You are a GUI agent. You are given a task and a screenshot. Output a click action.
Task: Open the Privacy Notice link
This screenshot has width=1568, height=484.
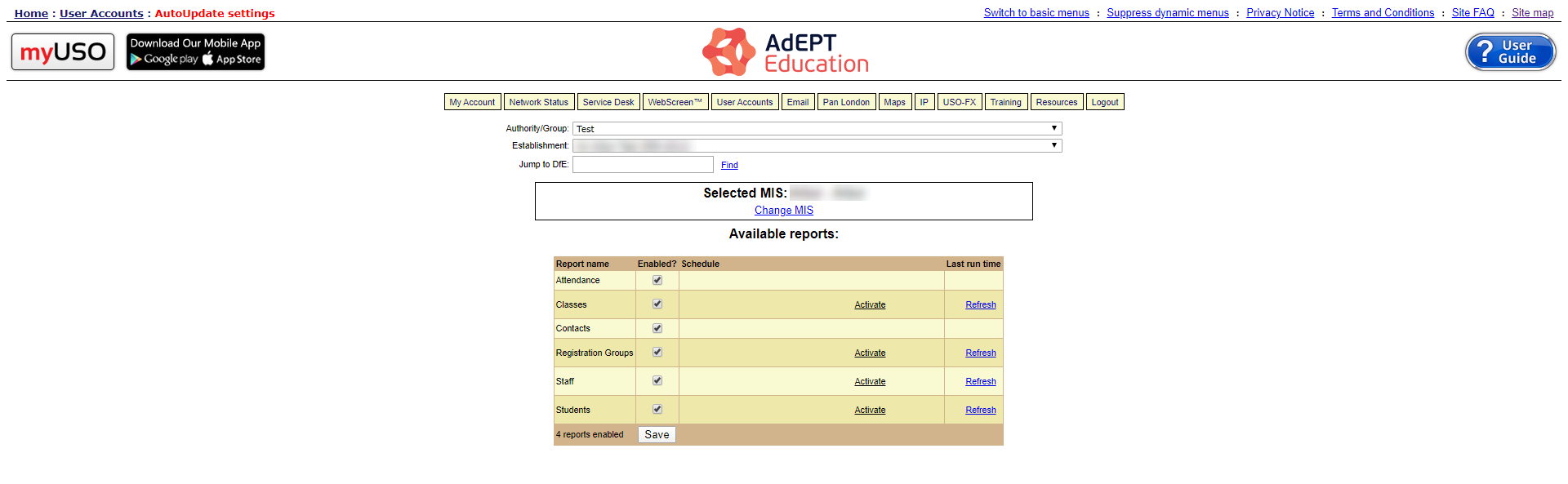(x=1281, y=12)
